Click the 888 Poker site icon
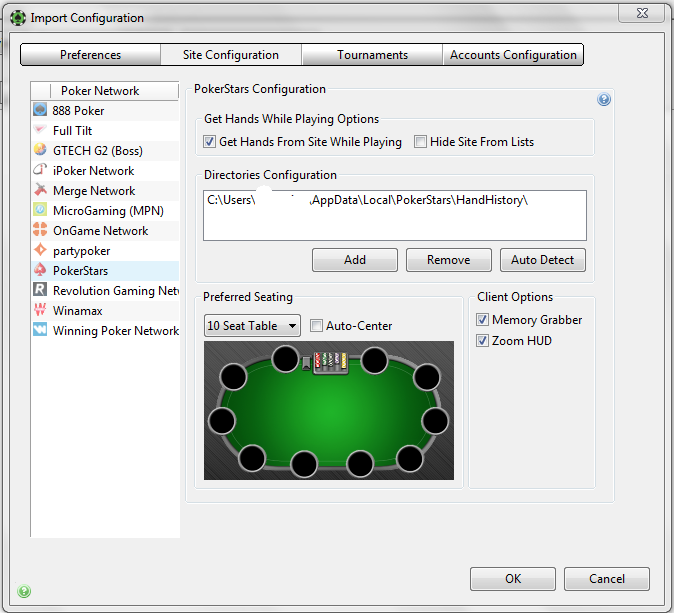This screenshot has width=674, height=613. point(40,110)
